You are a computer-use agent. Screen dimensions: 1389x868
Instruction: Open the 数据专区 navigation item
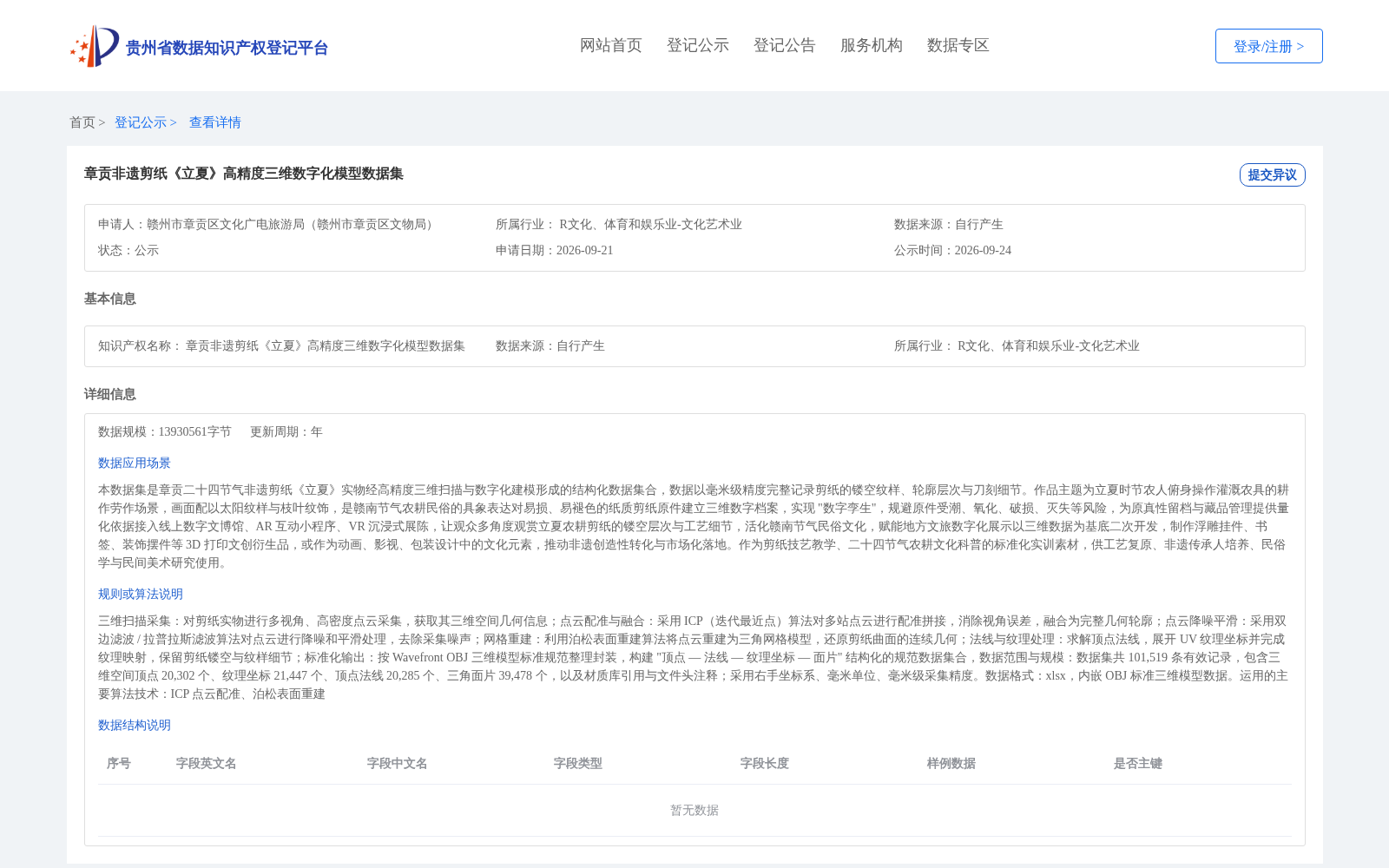tap(958, 45)
